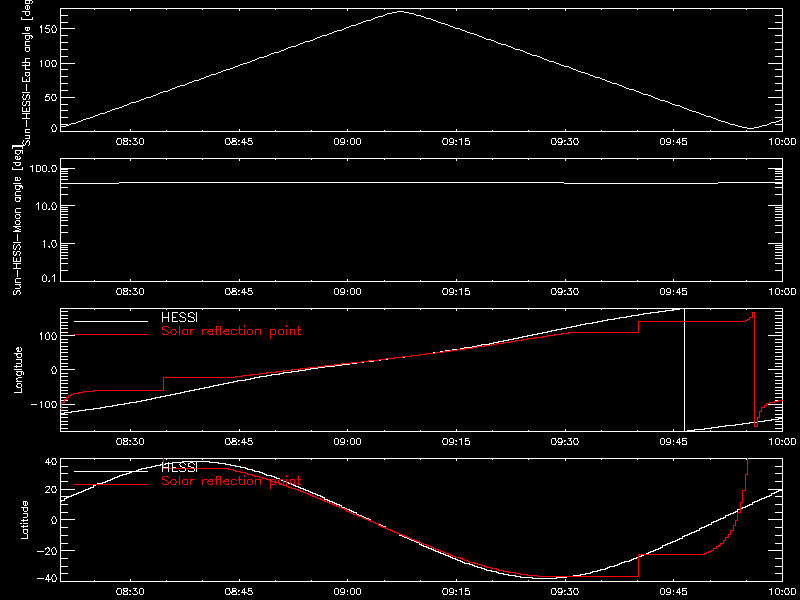This screenshot has height=600, width=800.
Task: Click the 09:00 label under Earth angle plot
Action: coord(347,142)
